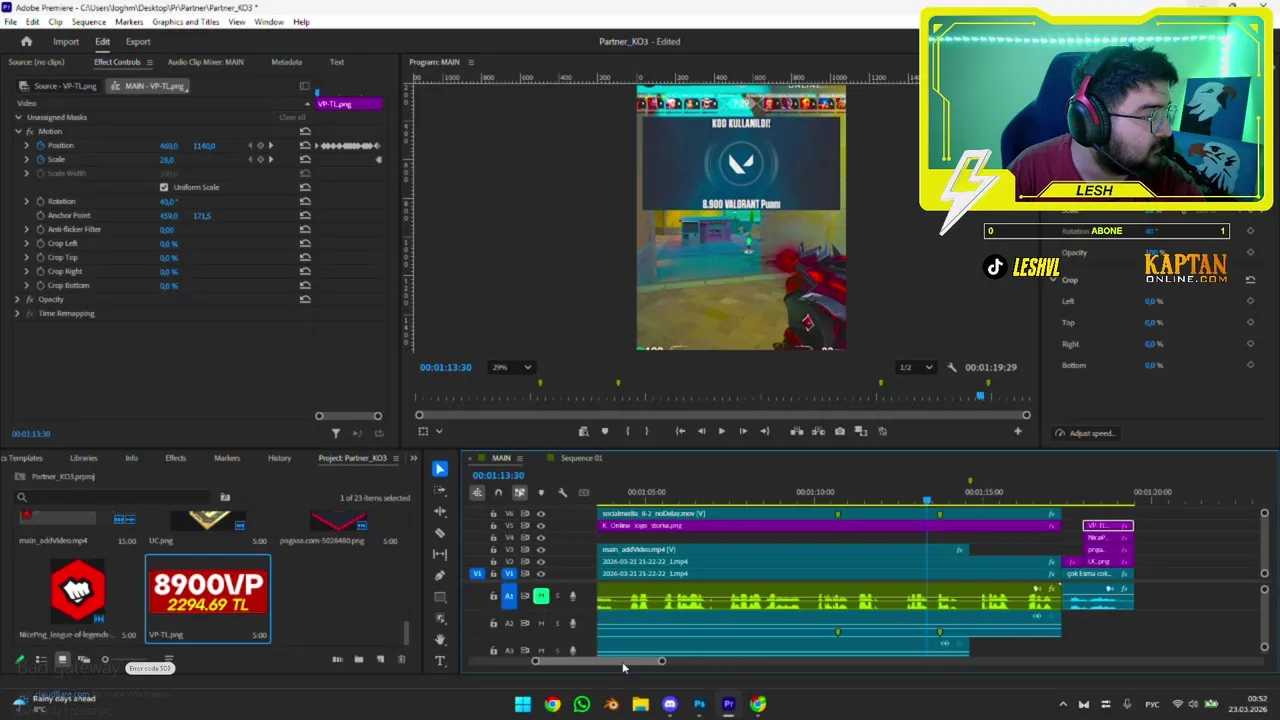
Task: Switch to Metadata tab
Action: click(287, 62)
